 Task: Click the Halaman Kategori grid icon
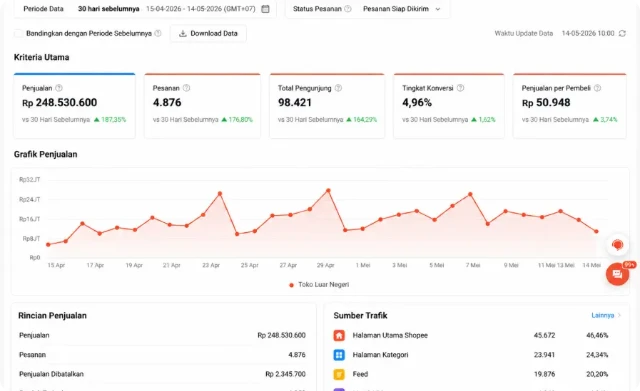[x=339, y=355]
